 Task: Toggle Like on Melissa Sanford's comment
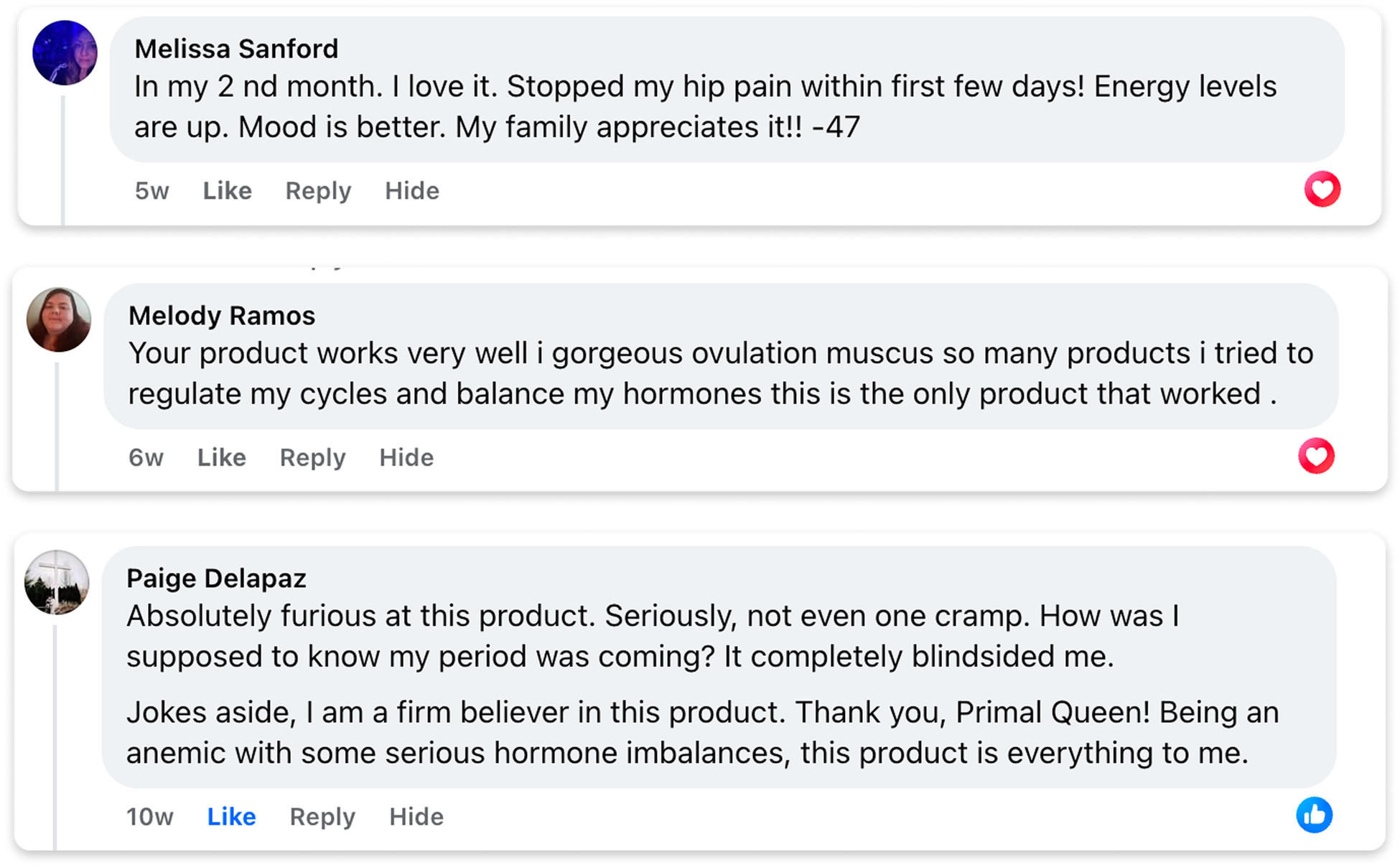[226, 190]
